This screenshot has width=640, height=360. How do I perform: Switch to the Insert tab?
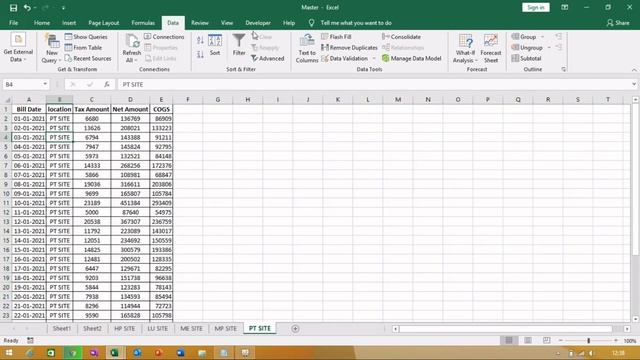tap(69, 23)
